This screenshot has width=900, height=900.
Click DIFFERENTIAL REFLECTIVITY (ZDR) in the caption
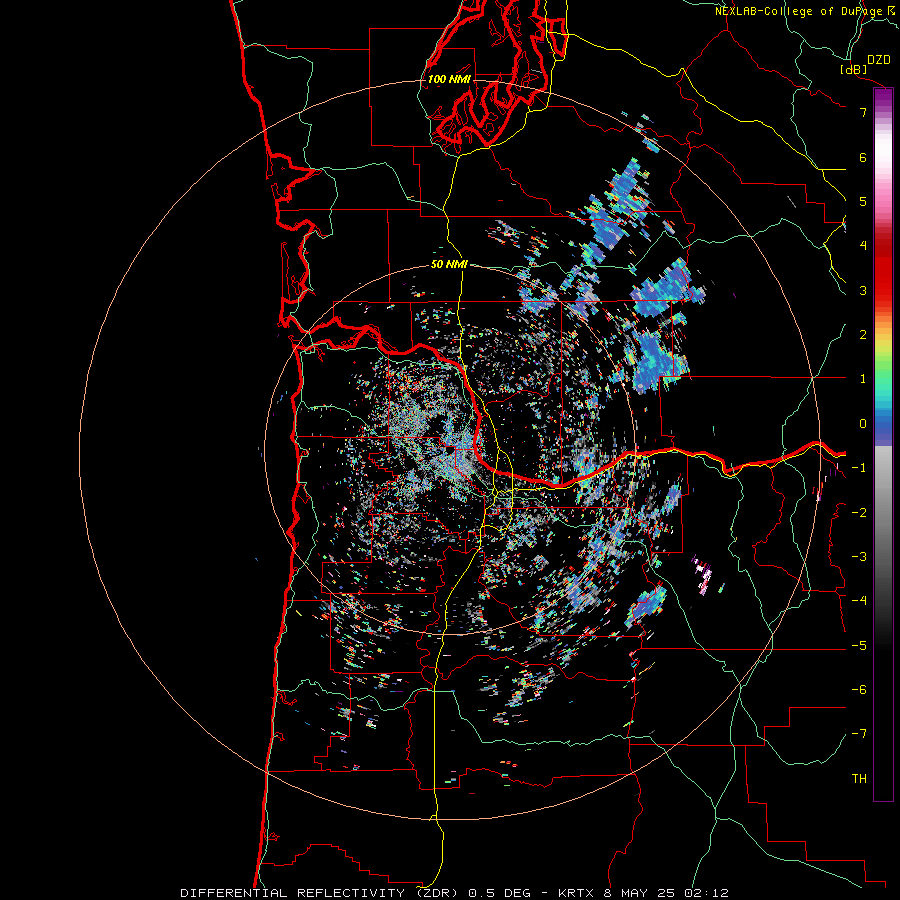[x=321, y=893]
